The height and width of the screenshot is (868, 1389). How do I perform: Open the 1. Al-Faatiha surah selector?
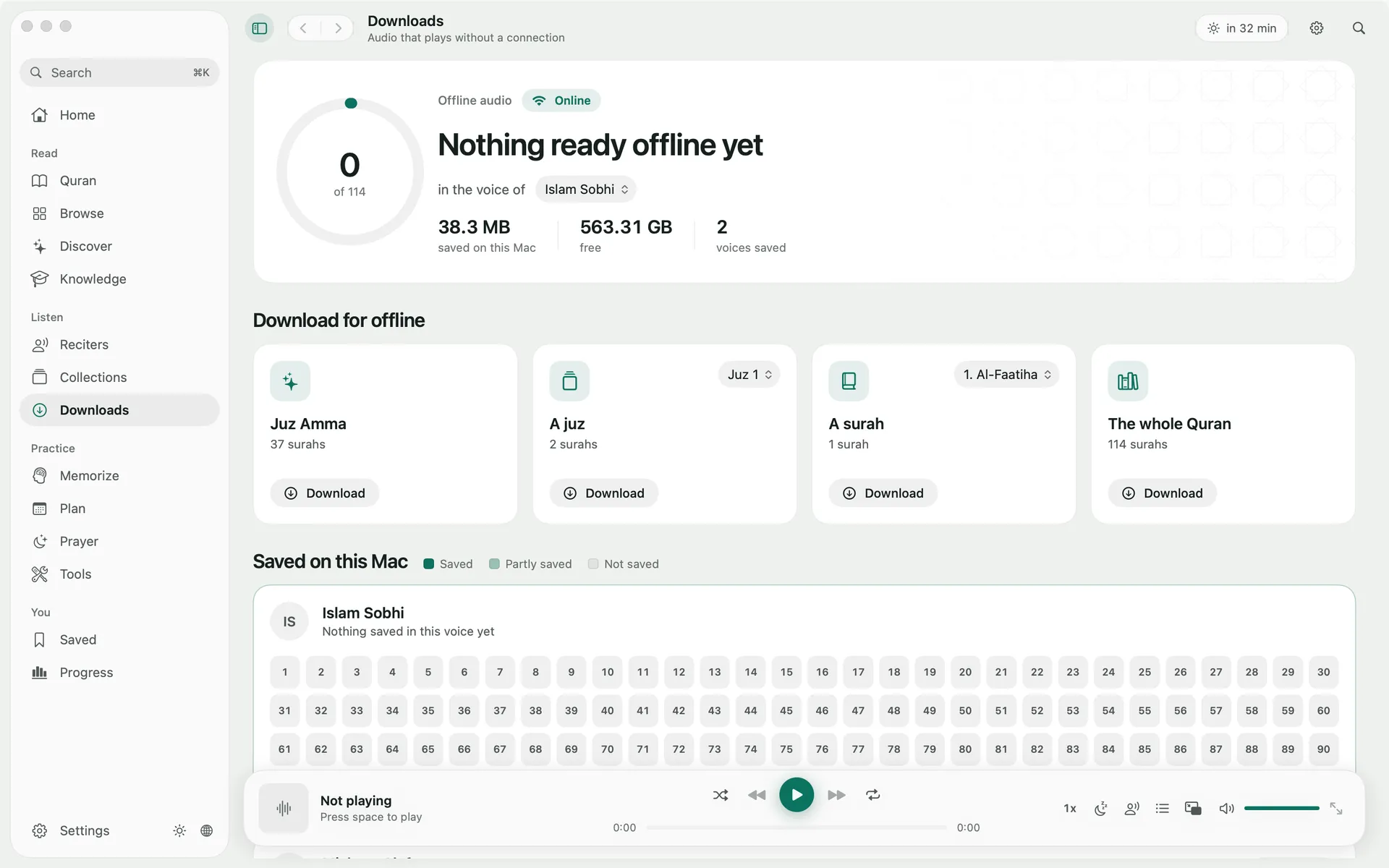1006,375
